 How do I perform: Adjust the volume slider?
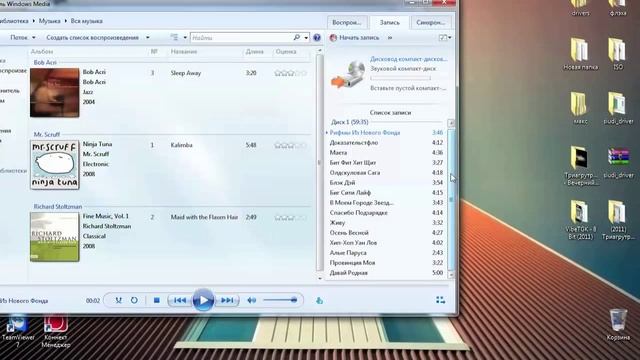coord(280,300)
